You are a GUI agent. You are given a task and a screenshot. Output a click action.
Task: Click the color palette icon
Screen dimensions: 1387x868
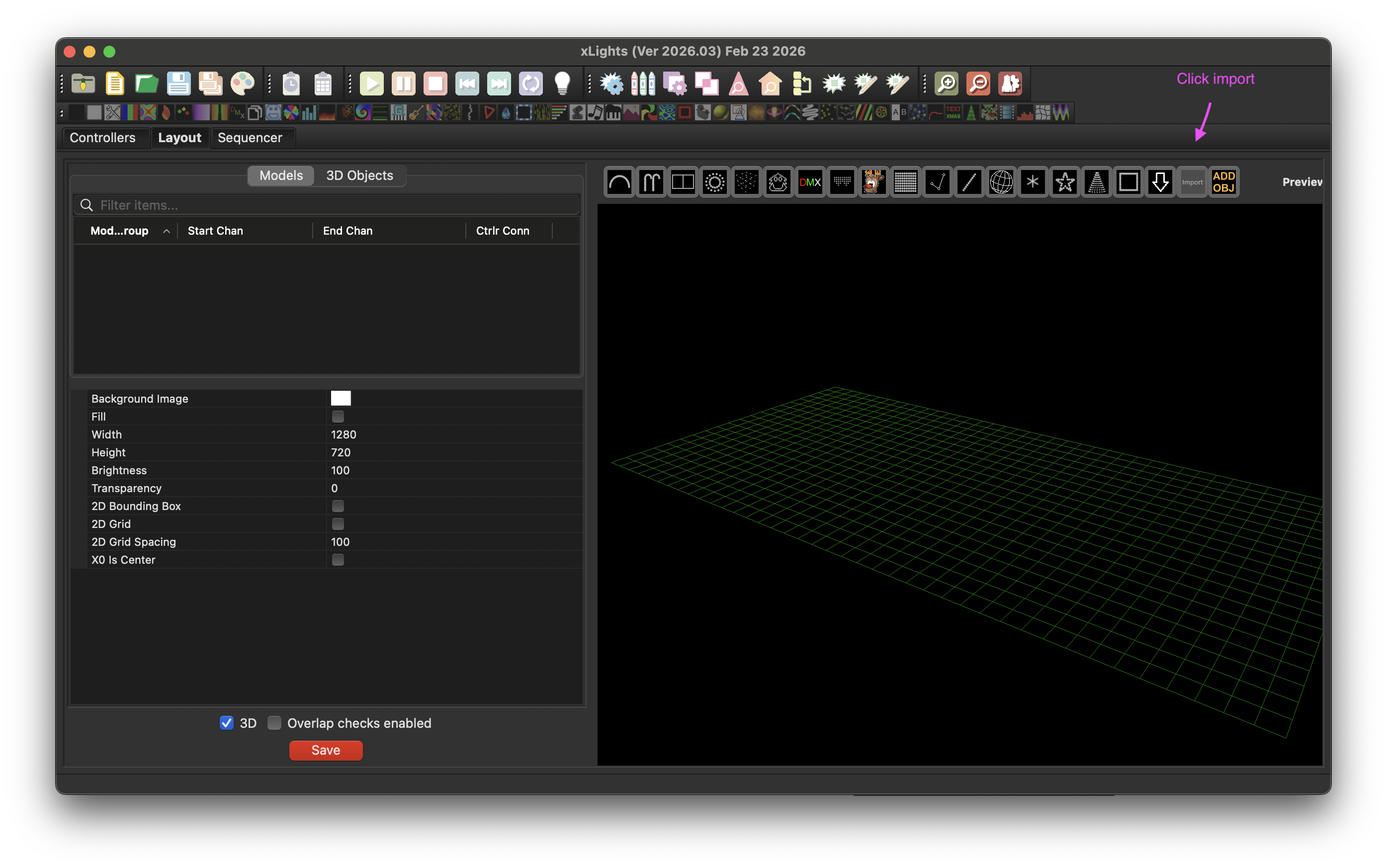[x=242, y=84]
